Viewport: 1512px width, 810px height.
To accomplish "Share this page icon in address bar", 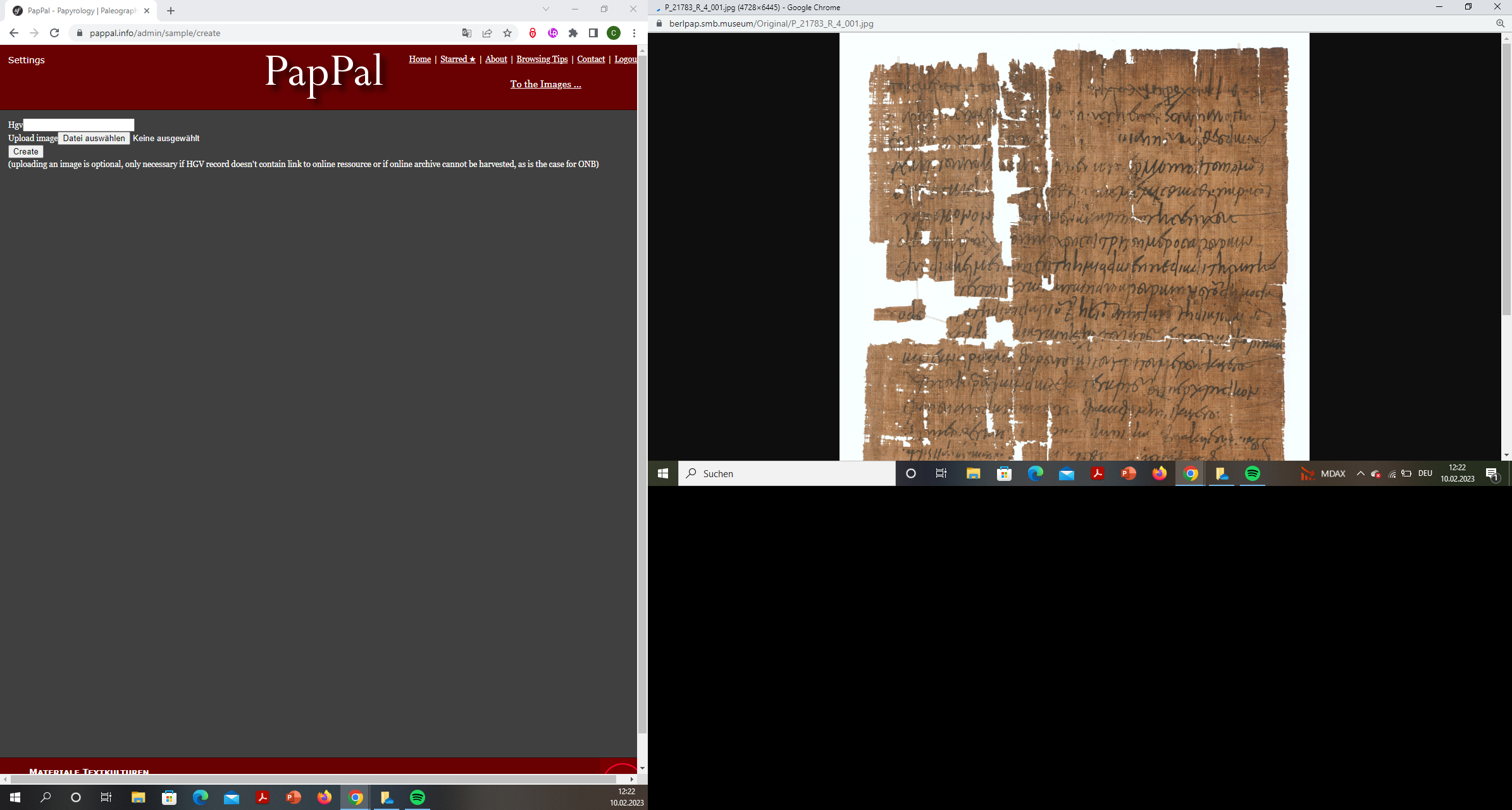I will pos(487,33).
